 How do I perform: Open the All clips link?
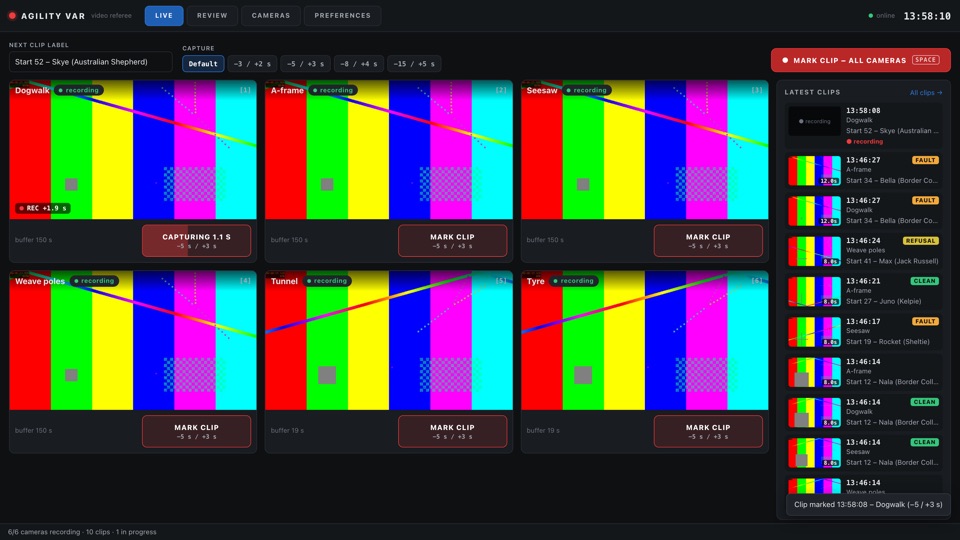point(925,92)
